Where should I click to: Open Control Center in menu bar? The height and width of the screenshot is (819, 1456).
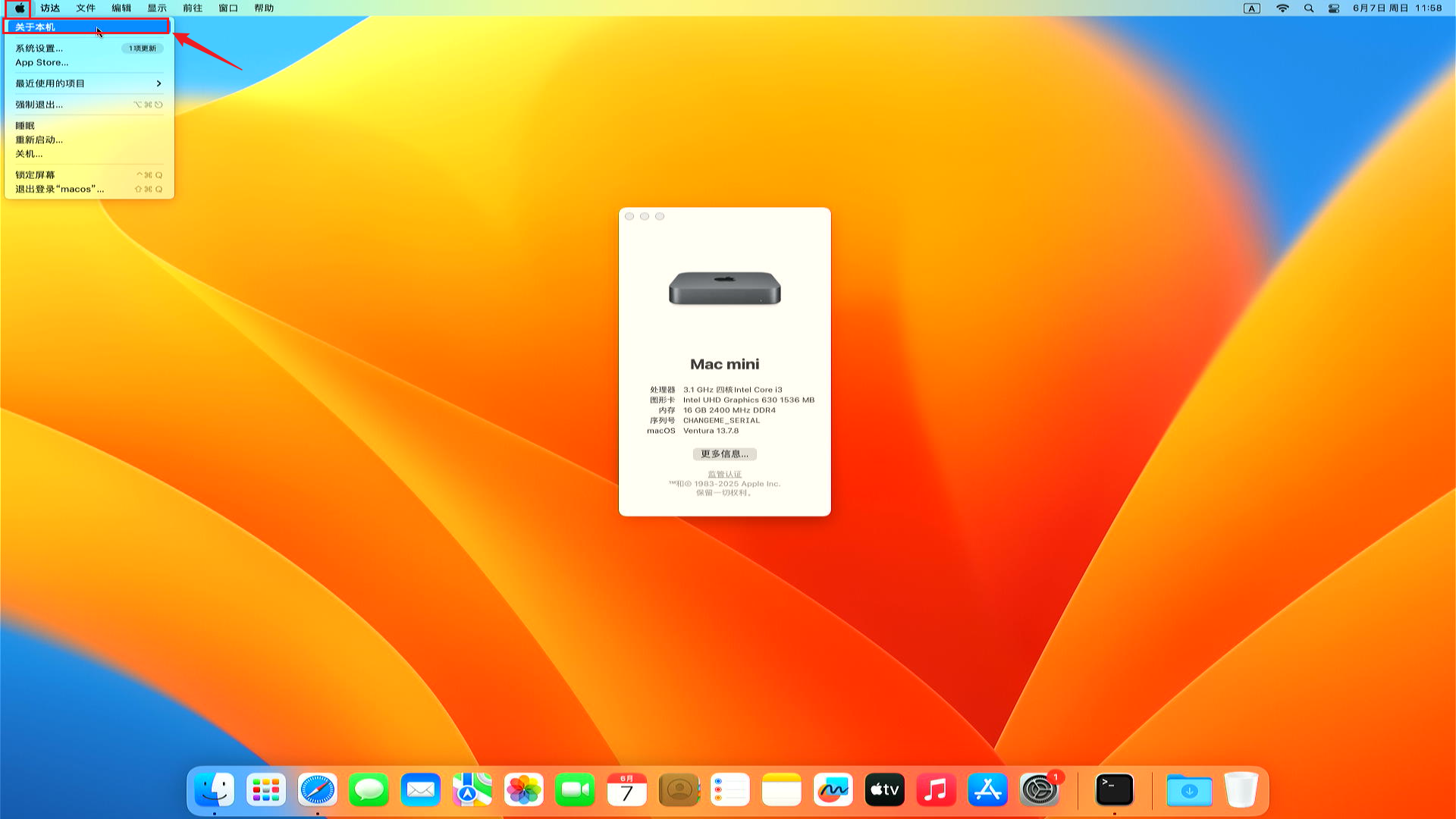tap(1334, 8)
